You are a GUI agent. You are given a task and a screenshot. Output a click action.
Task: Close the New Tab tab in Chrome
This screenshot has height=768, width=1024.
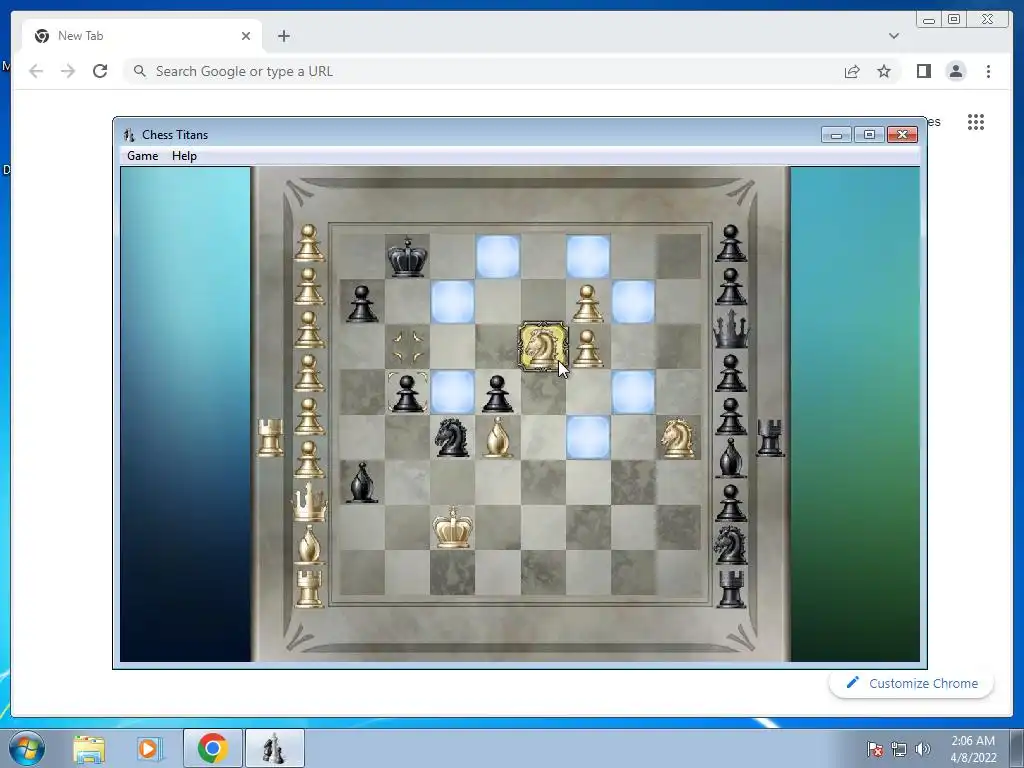246,36
